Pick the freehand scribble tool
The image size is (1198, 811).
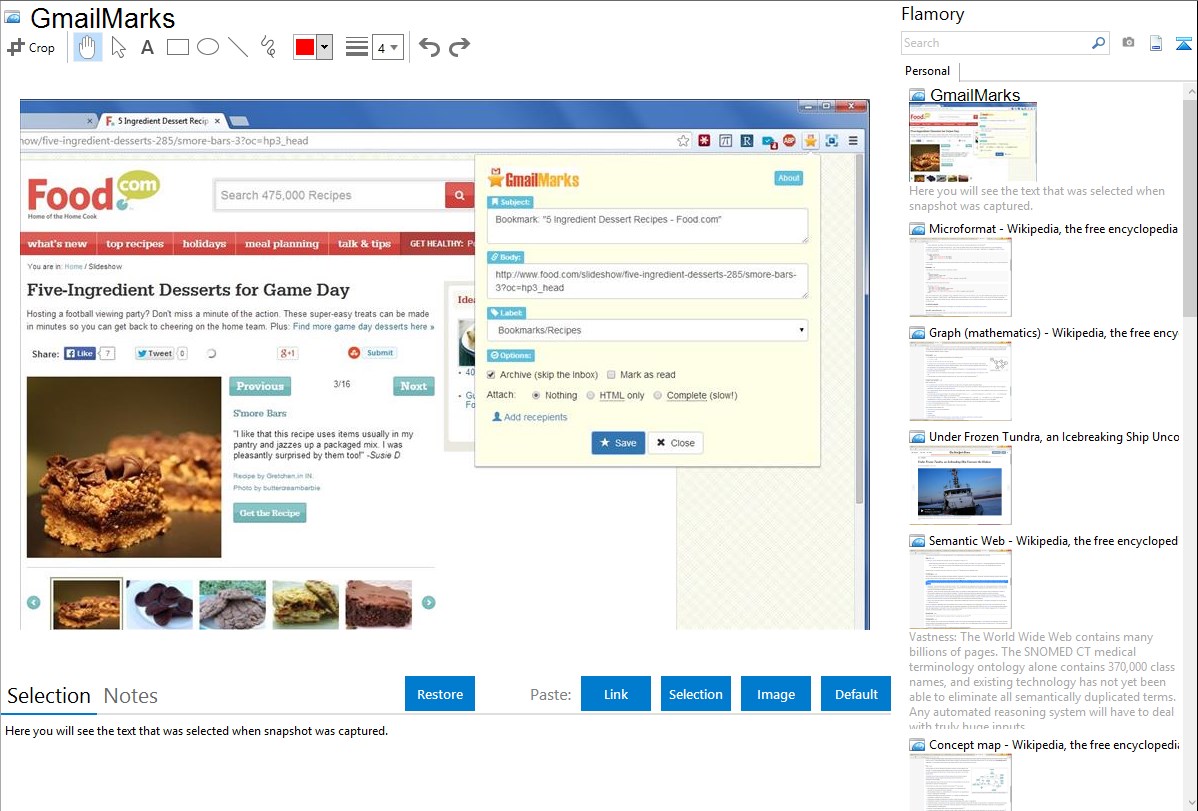point(268,47)
